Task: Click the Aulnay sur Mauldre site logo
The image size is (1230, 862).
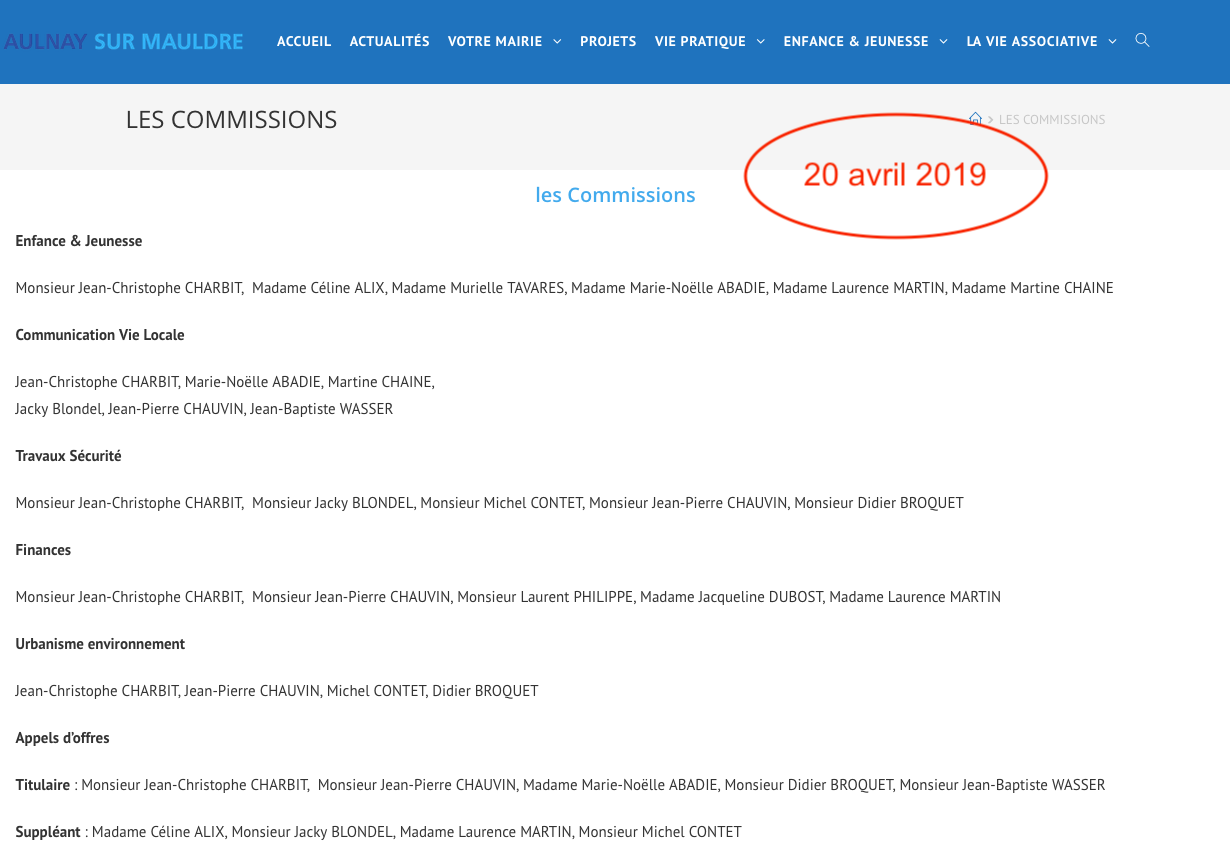Action: pyautogui.click(x=124, y=41)
